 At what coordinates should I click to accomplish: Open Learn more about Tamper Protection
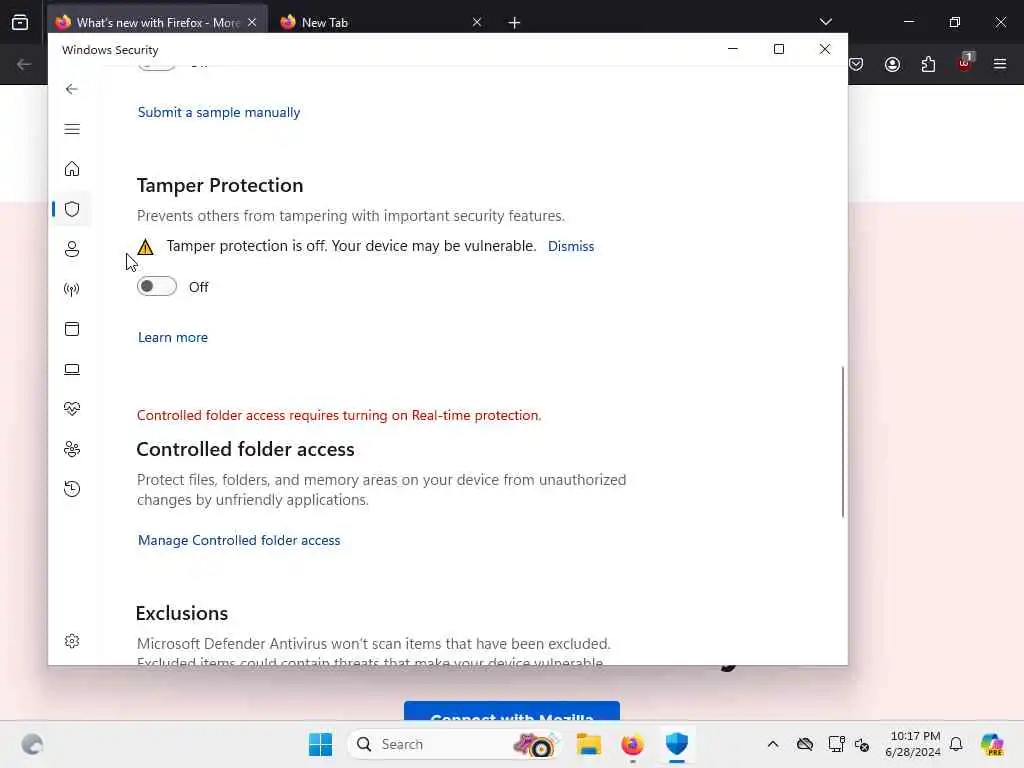pos(173,338)
